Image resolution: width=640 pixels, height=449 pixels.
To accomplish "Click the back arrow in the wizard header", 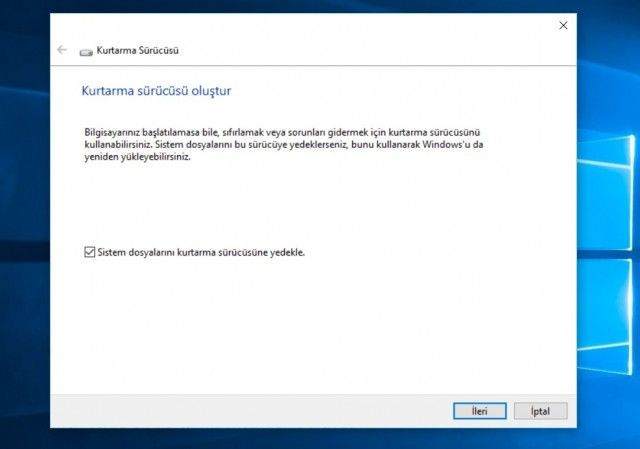I will (x=62, y=49).
